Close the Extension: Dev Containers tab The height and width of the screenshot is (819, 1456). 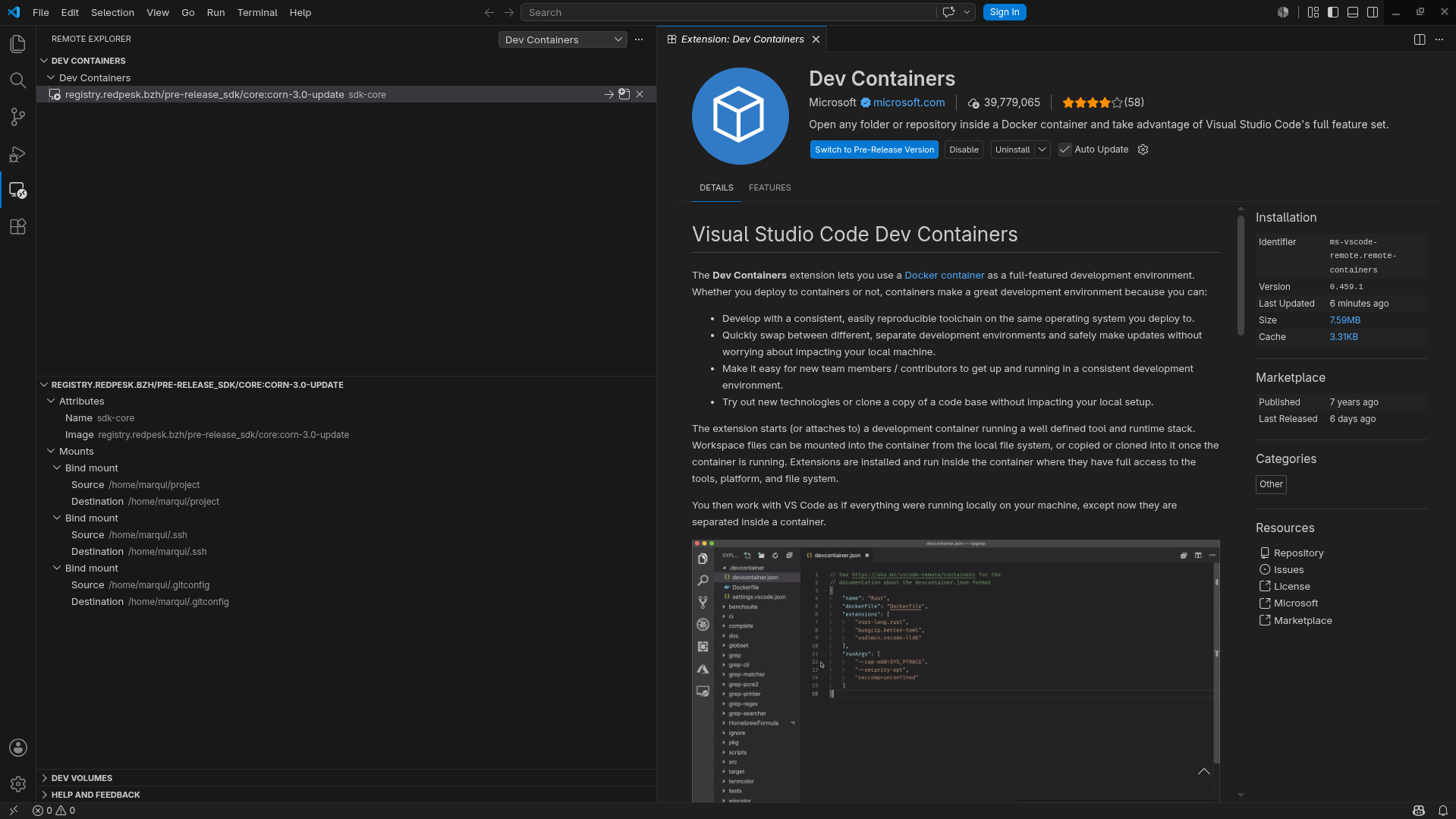point(816,39)
